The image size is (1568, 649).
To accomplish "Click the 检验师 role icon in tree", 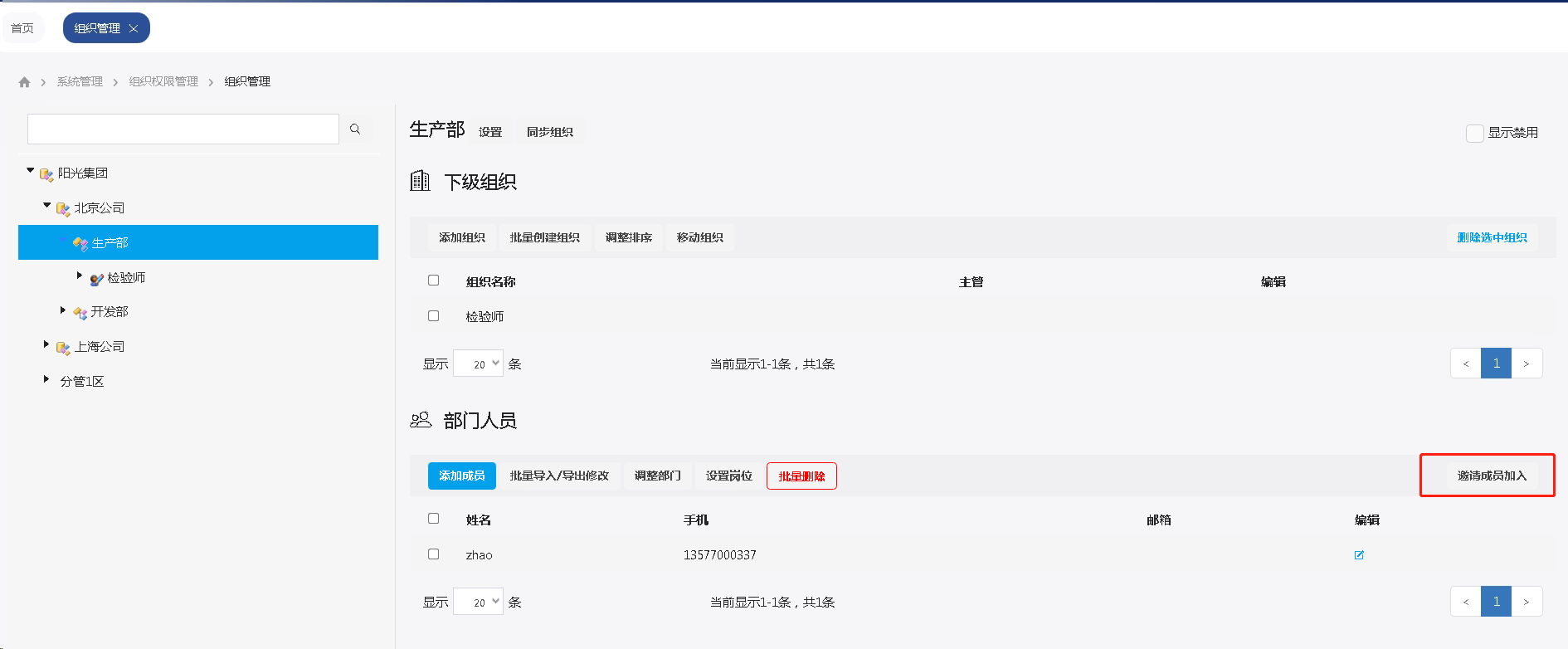I will [97, 279].
